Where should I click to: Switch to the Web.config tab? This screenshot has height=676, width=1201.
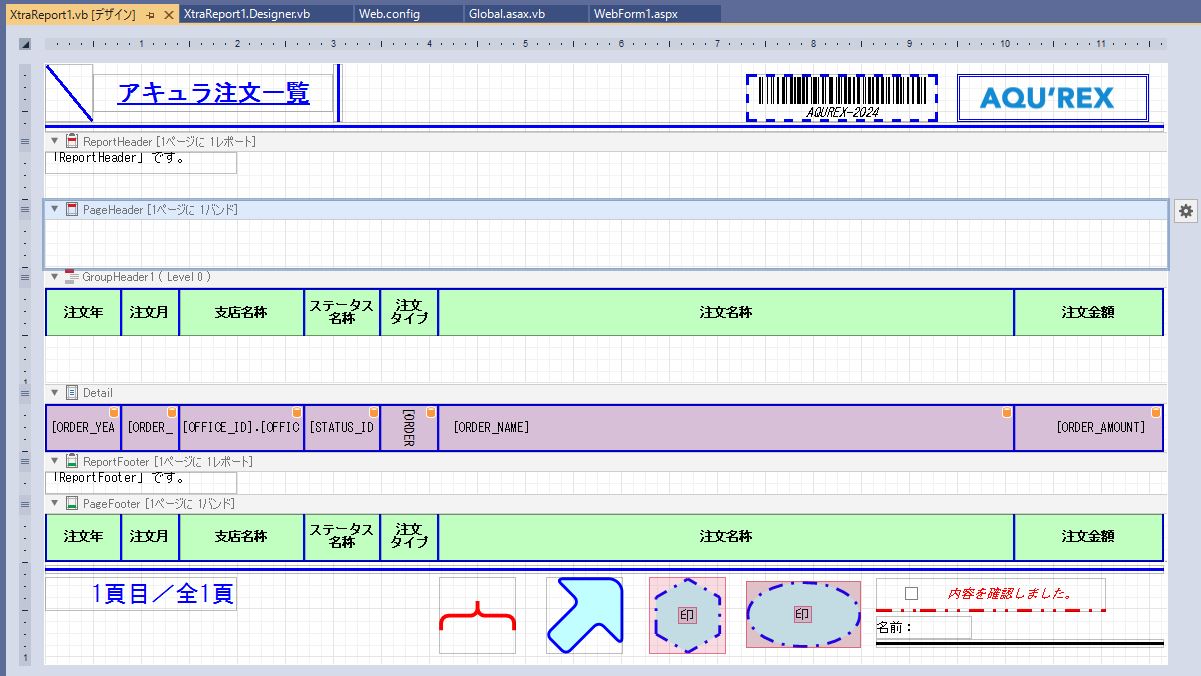point(390,14)
